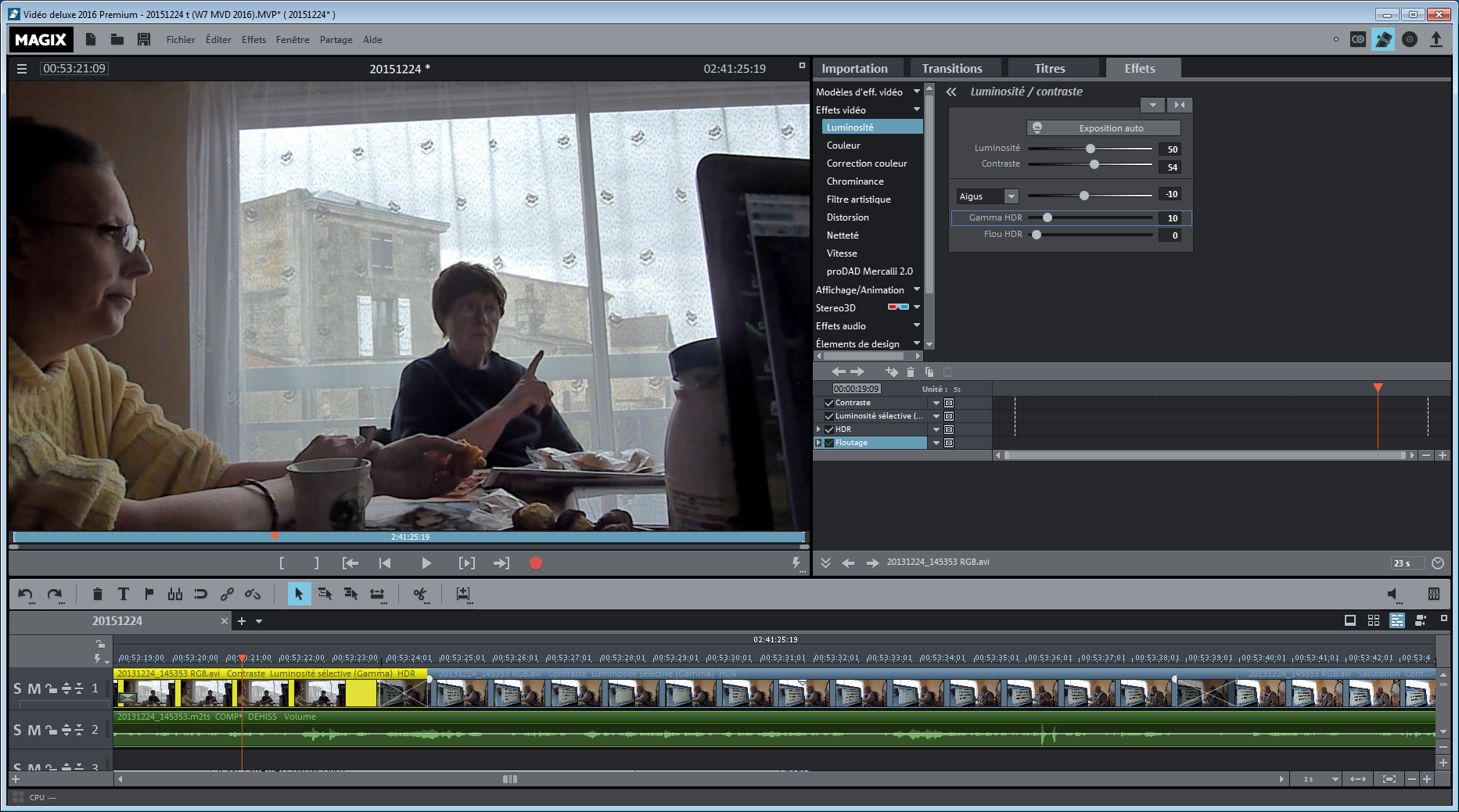Image resolution: width=1459 pixels, height=812 pixels.
Task: Open the Aigus dropdown menu
Action: (1011, 196)
